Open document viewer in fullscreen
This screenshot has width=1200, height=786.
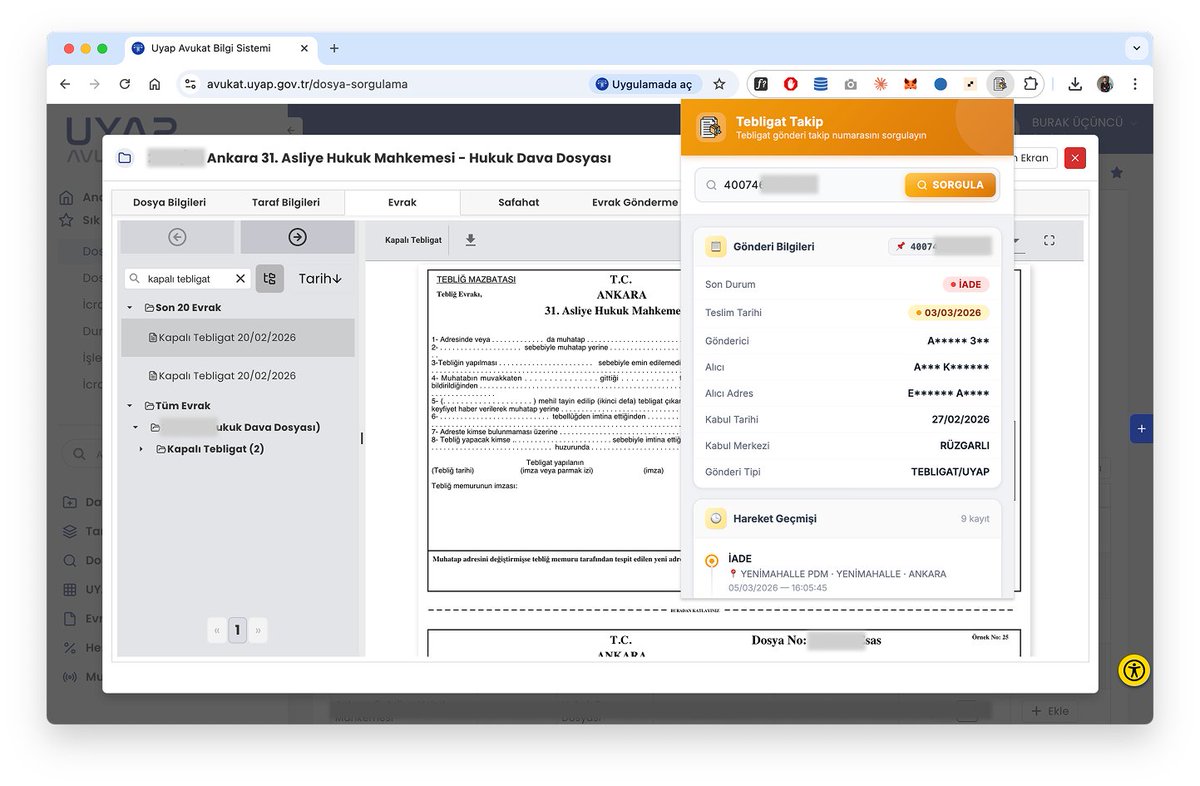point(1049,240)
